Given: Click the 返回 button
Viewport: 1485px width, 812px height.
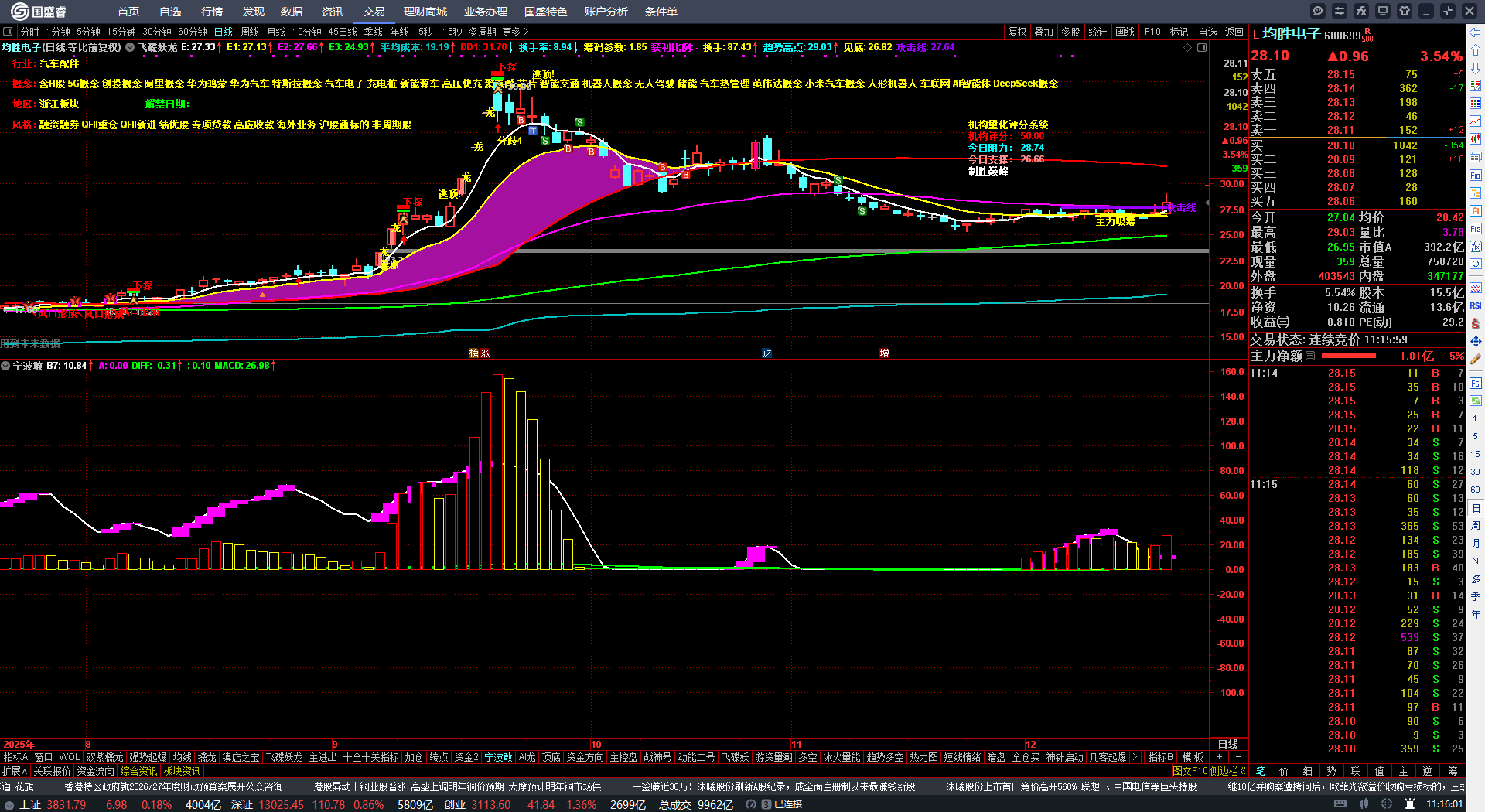Looking at the screenshot, I should tap(1234, 32).
